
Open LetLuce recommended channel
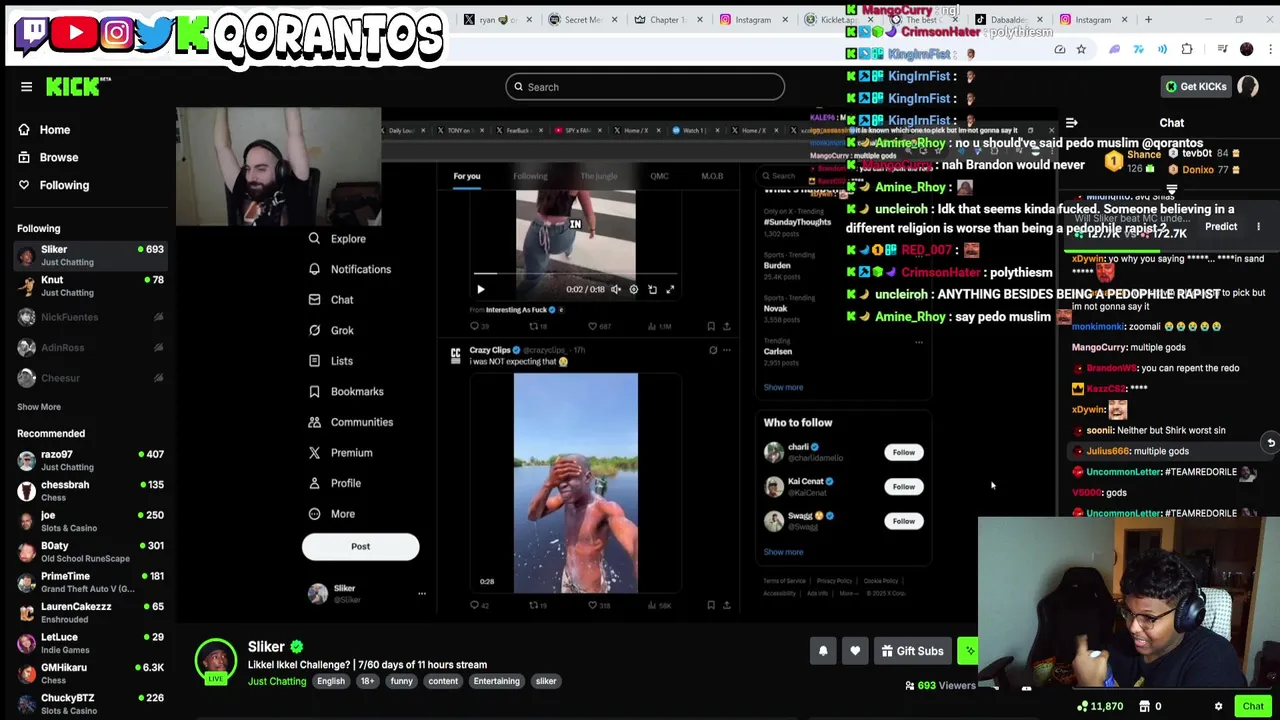[x=90, y=643]
